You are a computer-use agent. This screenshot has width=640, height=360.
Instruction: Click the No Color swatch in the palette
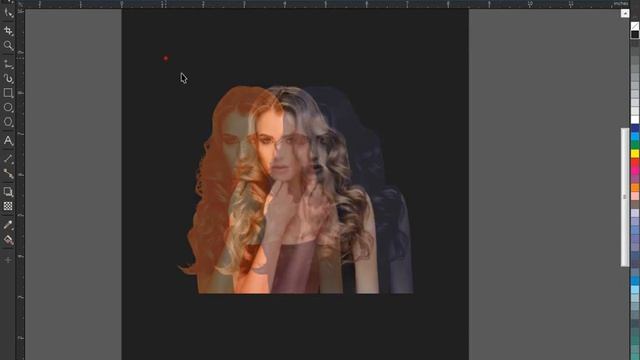pos(635,26)
